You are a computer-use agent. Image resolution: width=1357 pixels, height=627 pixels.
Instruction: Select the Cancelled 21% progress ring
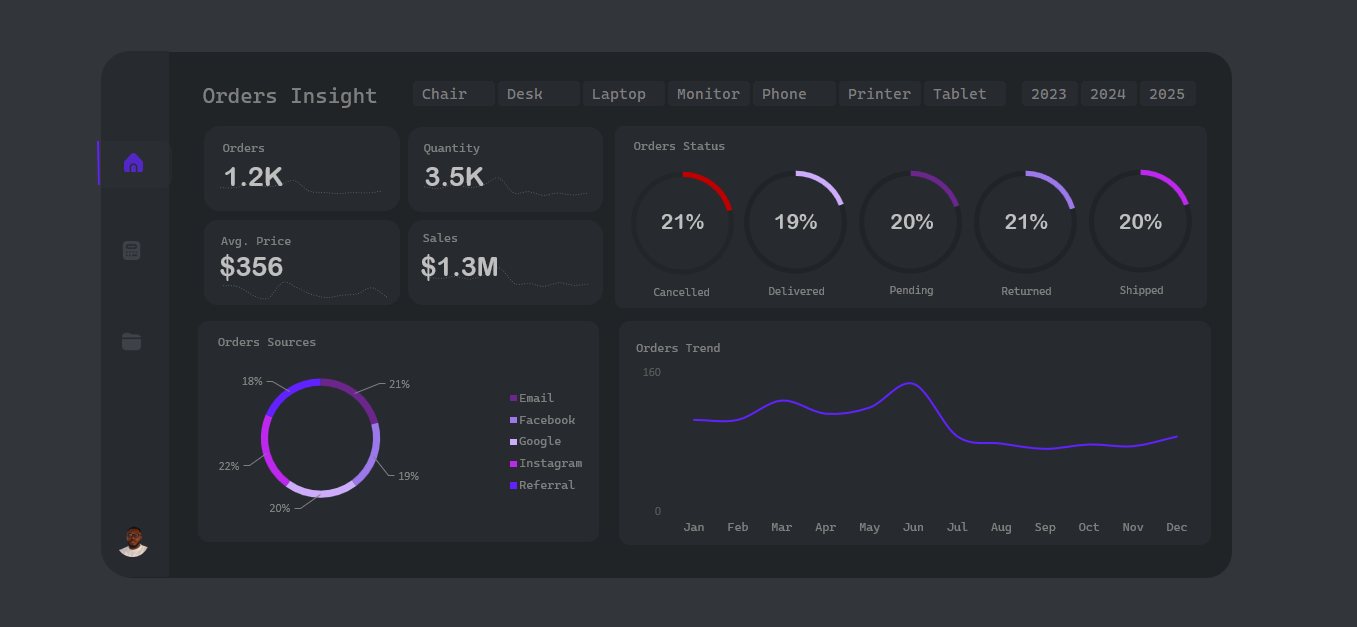click(x=682, y=222)
